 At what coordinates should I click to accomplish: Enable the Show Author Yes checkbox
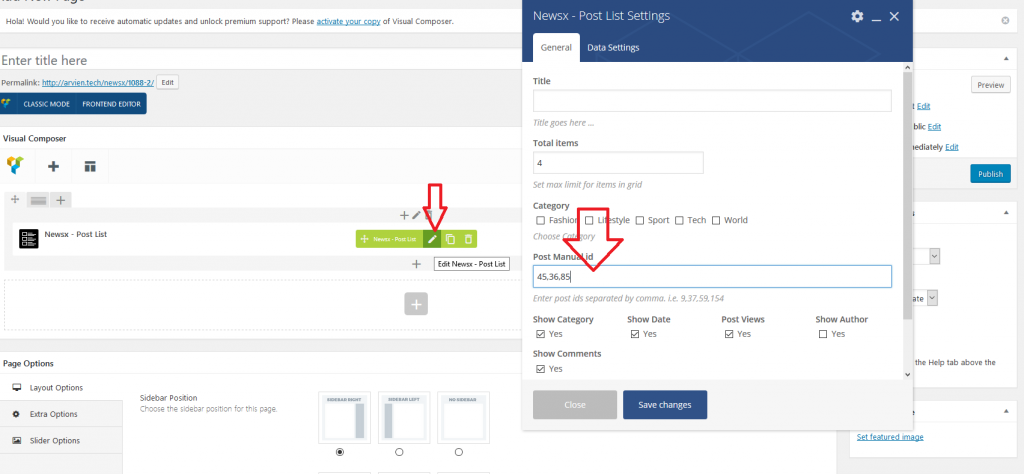pos(823,334)
